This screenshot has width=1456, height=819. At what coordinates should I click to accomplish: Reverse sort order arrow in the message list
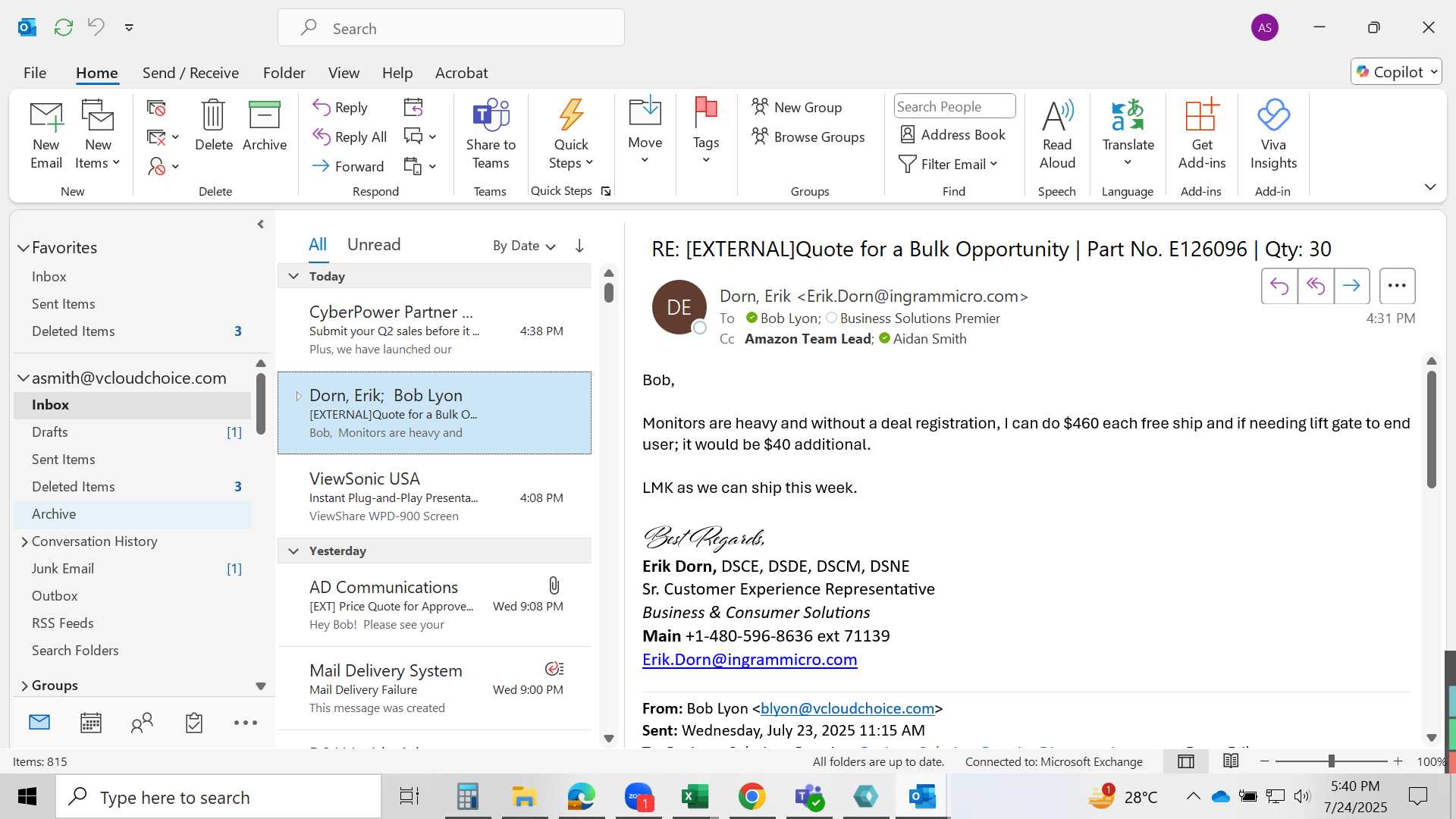[x=579, y=246]
